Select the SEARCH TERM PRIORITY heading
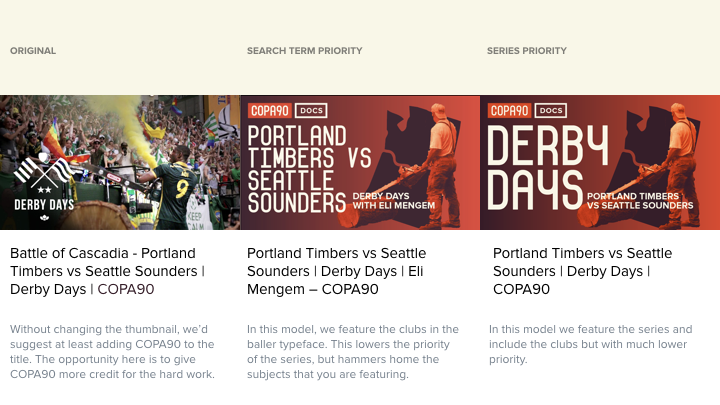Image resolution: width=720 pixels, height=405 pixels. (x=304, y=51)
